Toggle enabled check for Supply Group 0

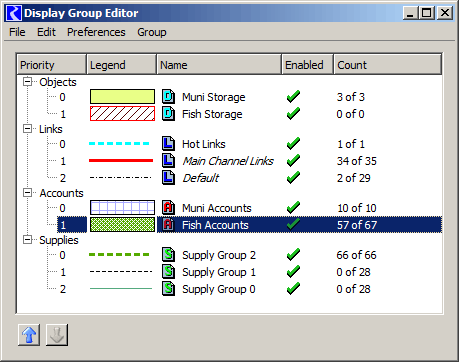pyautogui.click(x=293, y=289)
